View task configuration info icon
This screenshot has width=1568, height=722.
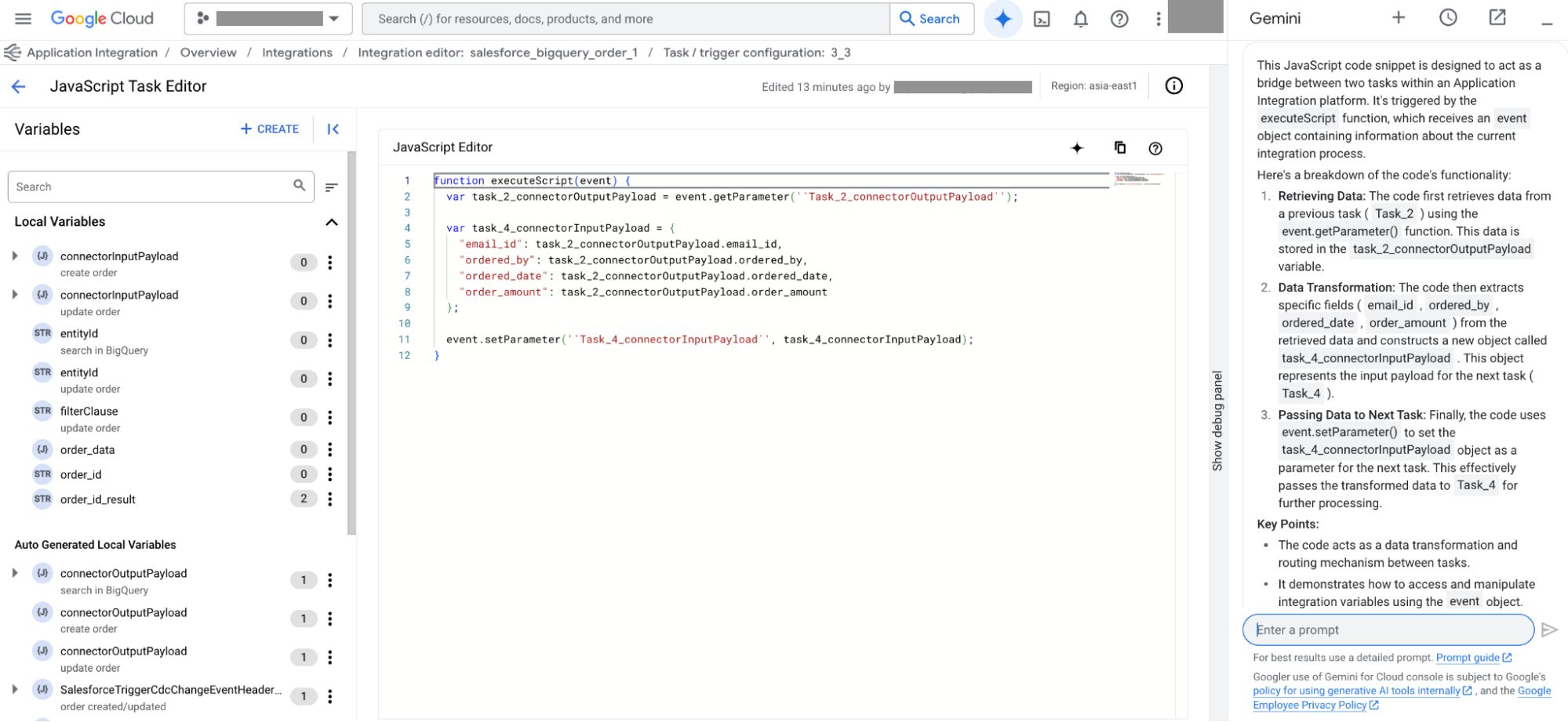click(1173, 86)
